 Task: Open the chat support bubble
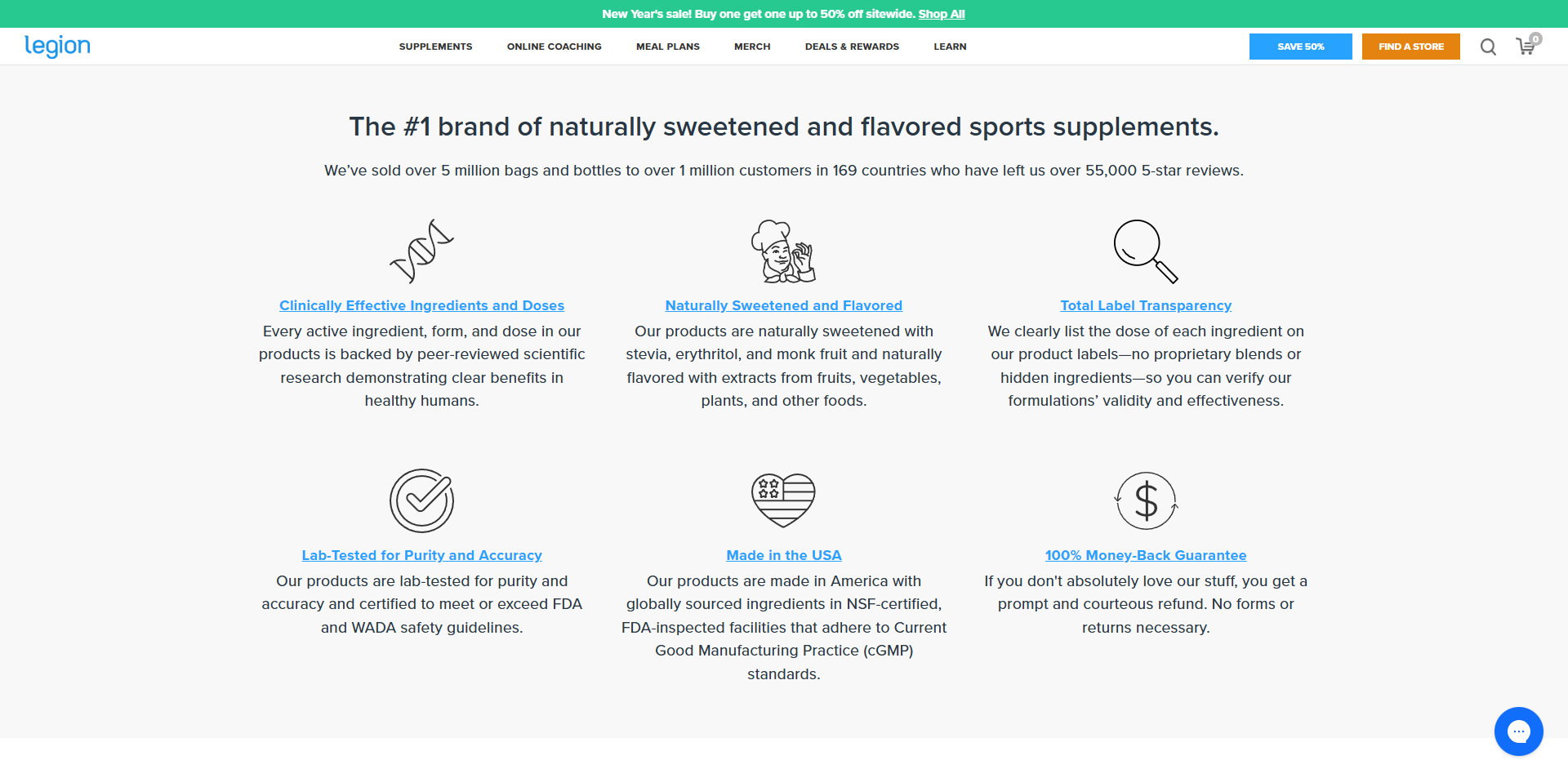tap(1518, 731)
